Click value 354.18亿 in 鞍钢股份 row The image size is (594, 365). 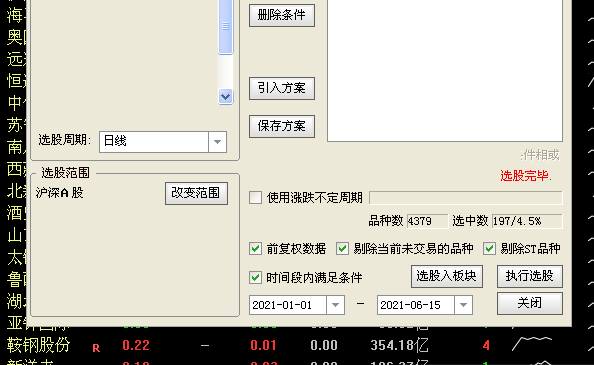(x=399, y=345)
